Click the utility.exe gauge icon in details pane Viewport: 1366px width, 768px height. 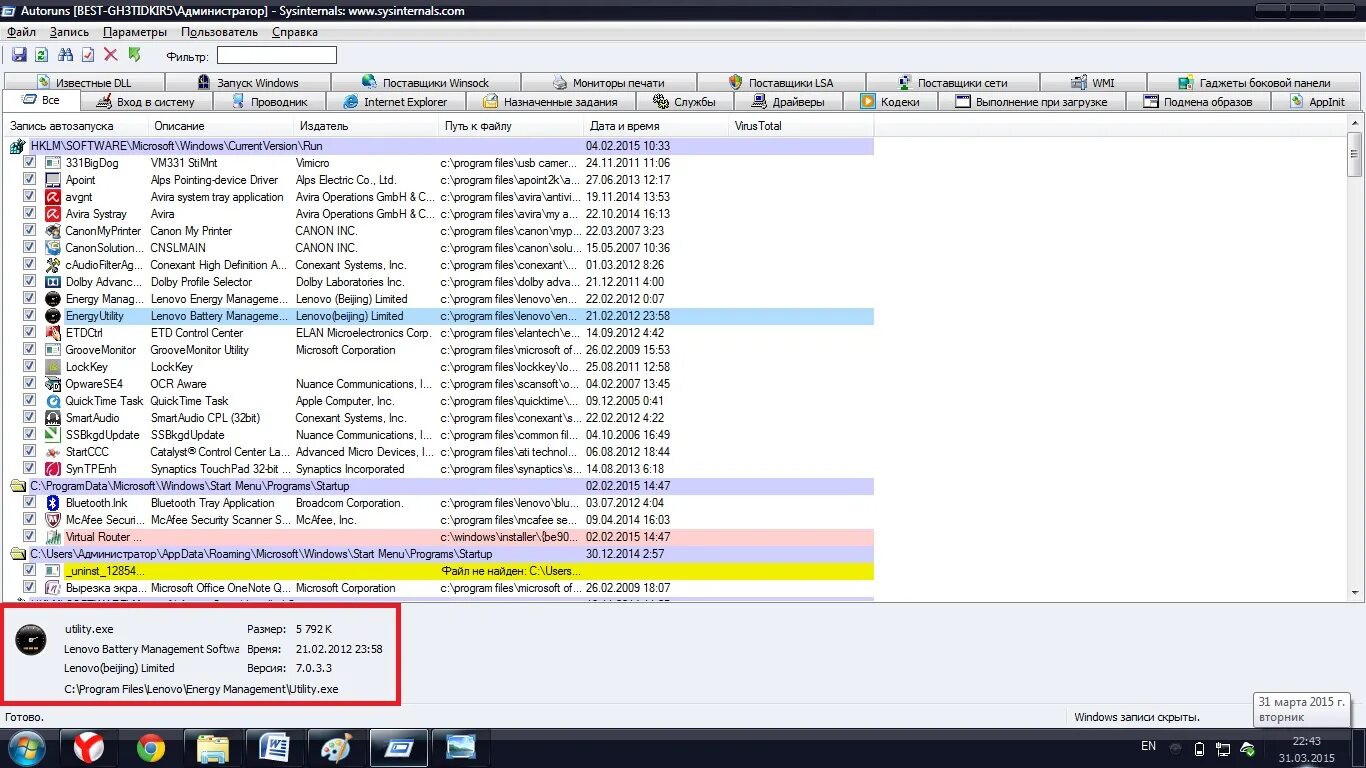pyautogui.click(x=31, y=640)
